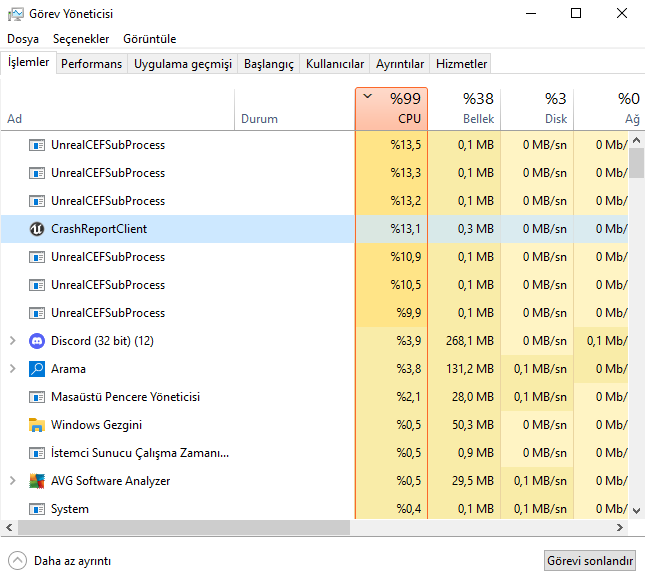This screenshot has height=585, width=645.
Task: Click the icon of UnrealCEFSubProcess using %13,3
Action: pos(37,173)
